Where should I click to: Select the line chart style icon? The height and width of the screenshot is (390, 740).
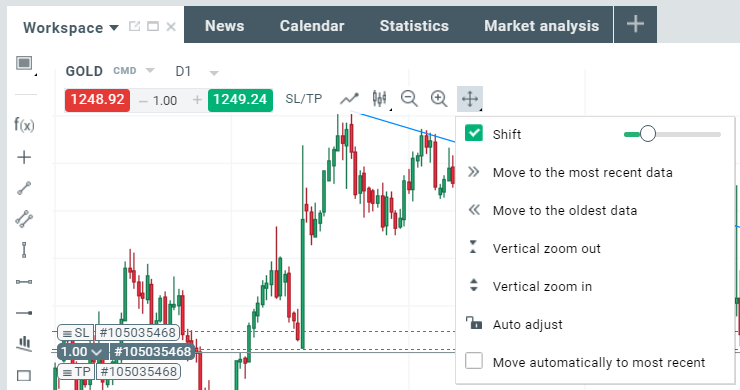(x=349, y=99)
